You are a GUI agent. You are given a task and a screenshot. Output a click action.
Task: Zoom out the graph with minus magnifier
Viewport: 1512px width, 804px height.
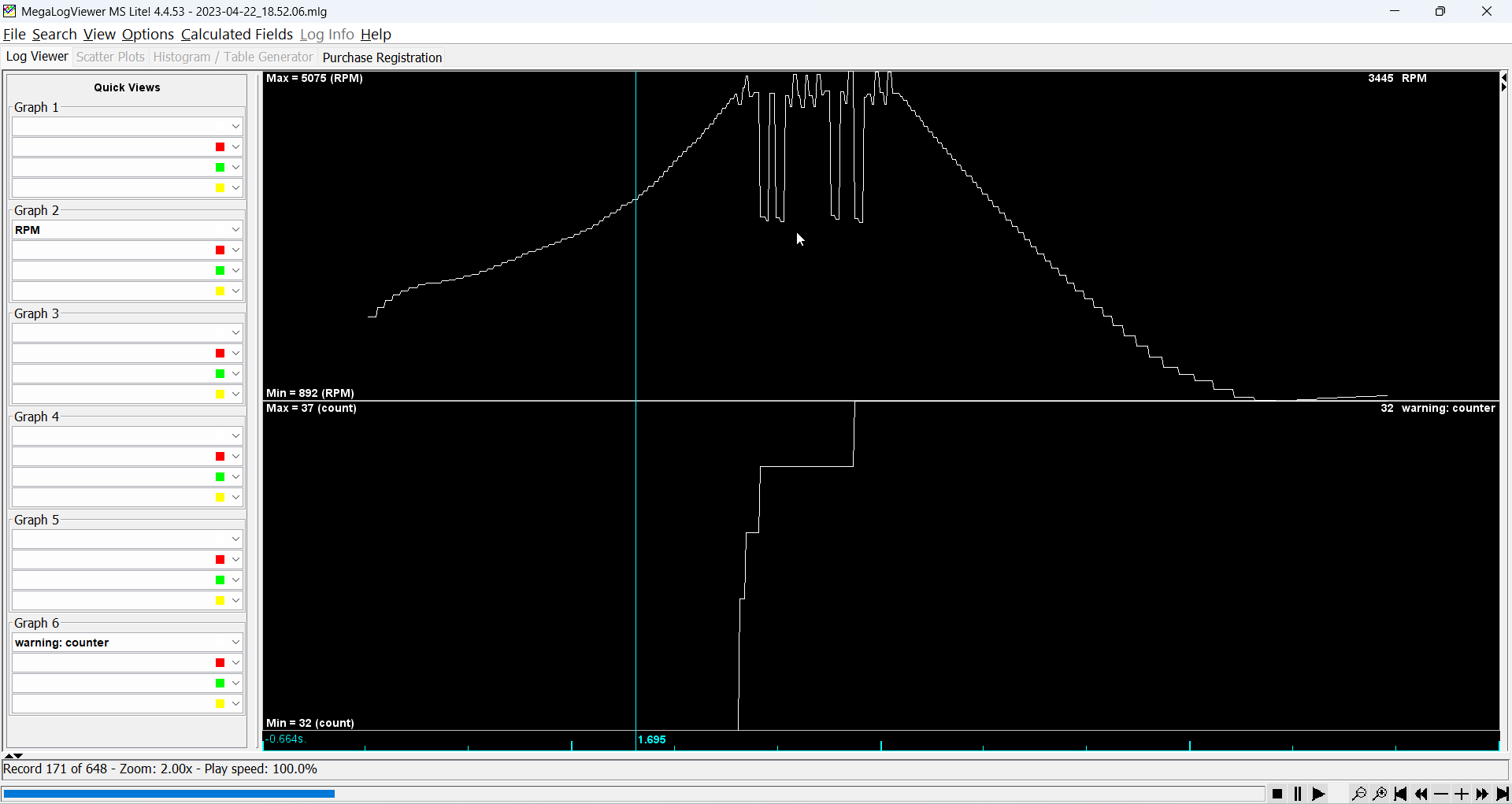click(x=1359, y=794)
